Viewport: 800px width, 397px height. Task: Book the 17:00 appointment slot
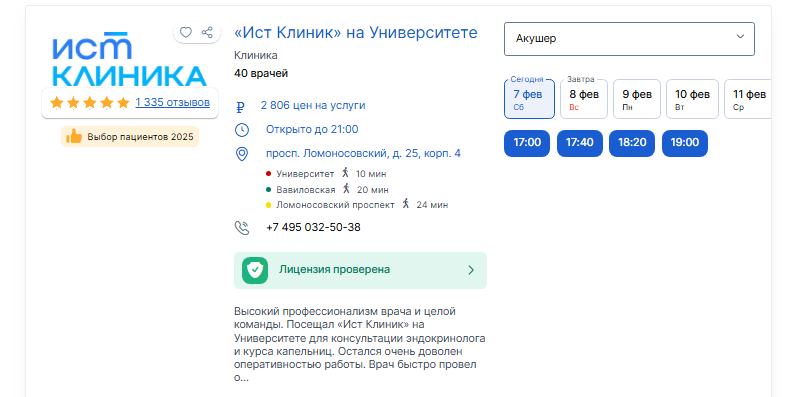tap(527, 143)
